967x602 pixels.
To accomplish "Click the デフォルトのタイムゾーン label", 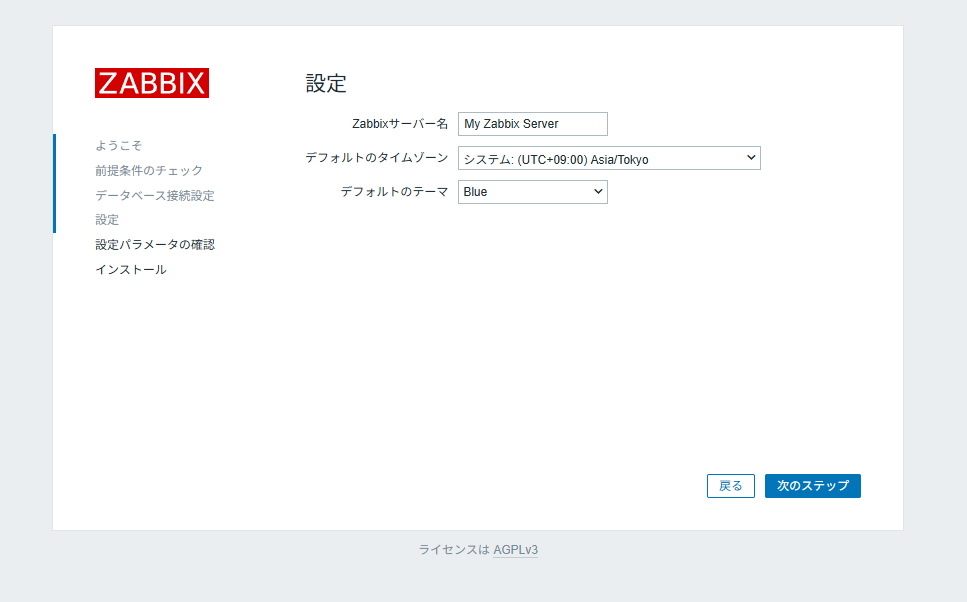I will click(377, 157).
